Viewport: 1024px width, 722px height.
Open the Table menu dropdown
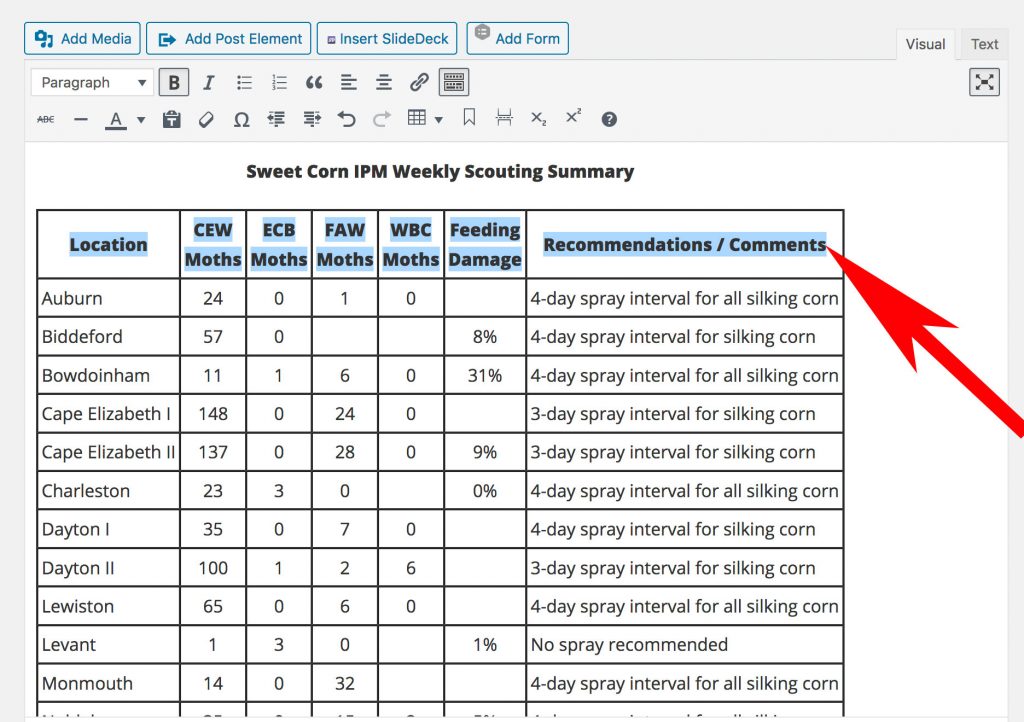[425, 119]
